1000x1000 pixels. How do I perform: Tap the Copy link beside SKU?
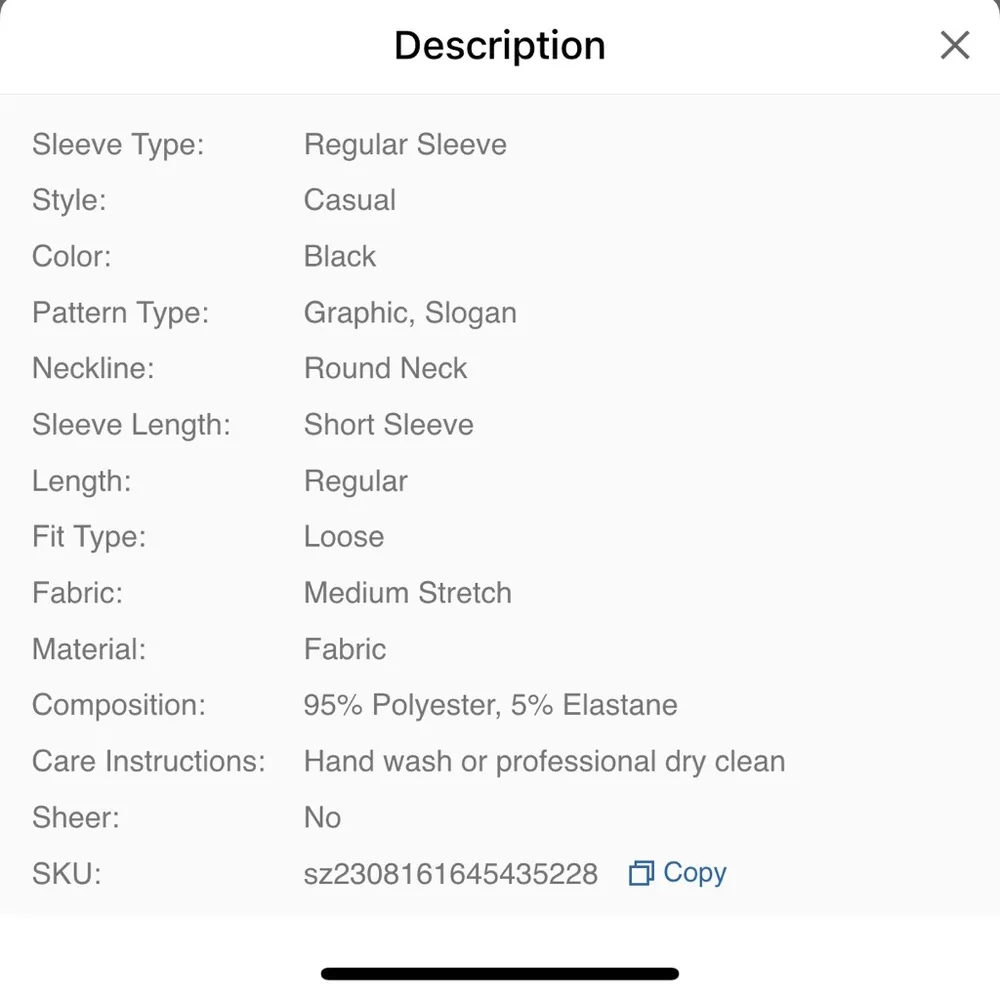[694, 873]
